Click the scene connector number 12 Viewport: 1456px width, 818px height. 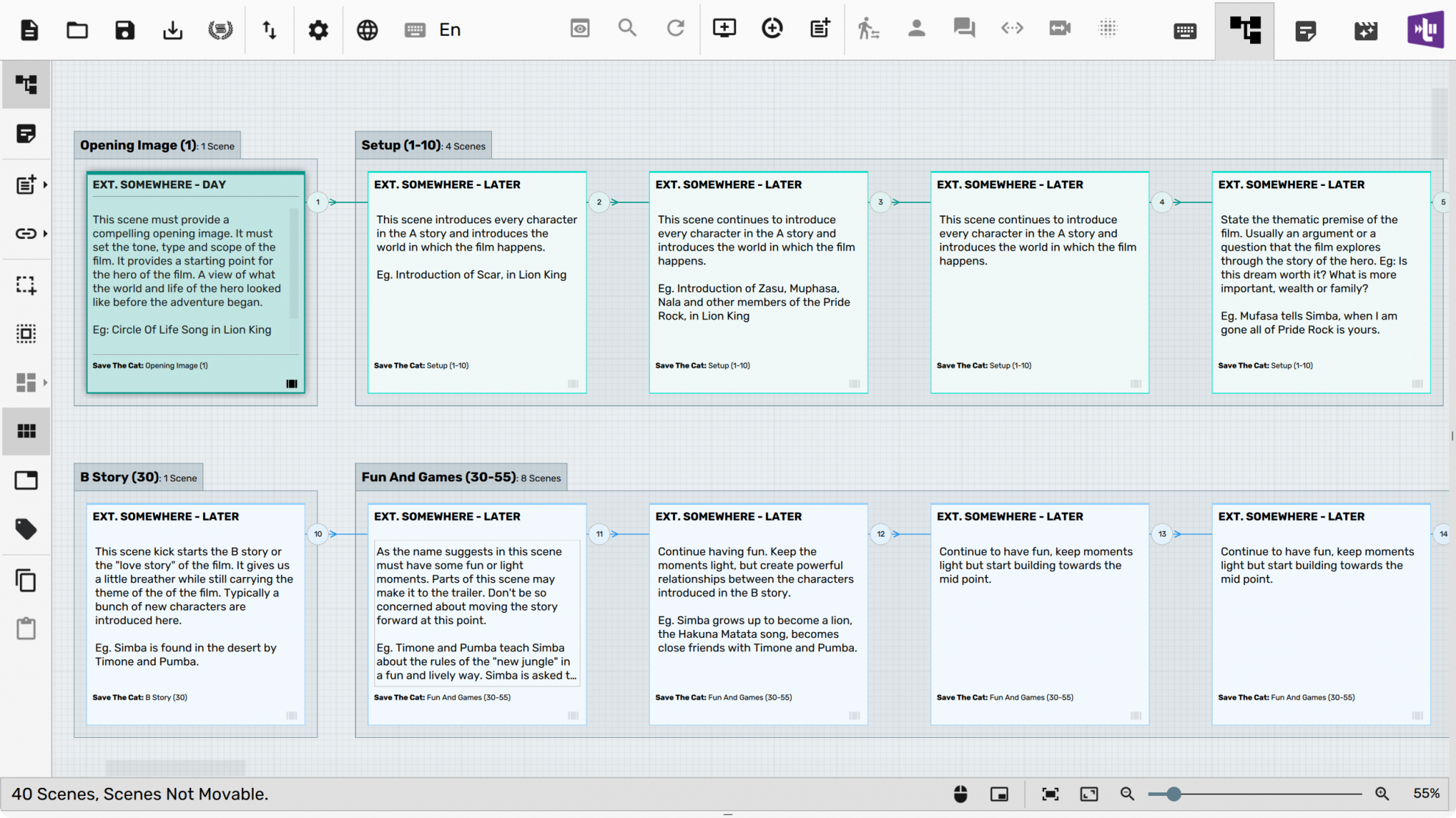click(880, 534)
